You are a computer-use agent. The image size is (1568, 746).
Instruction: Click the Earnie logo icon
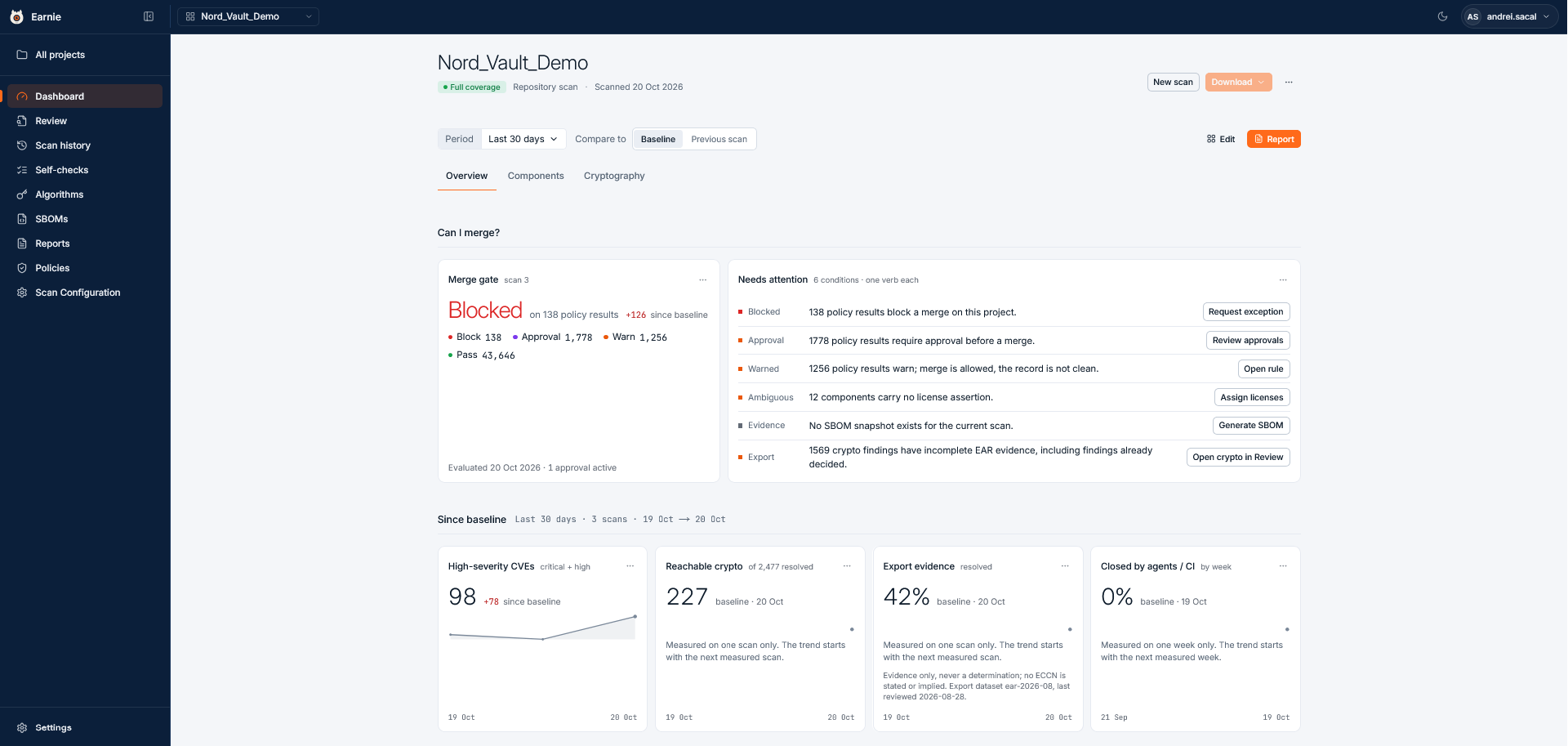(16, 16)
